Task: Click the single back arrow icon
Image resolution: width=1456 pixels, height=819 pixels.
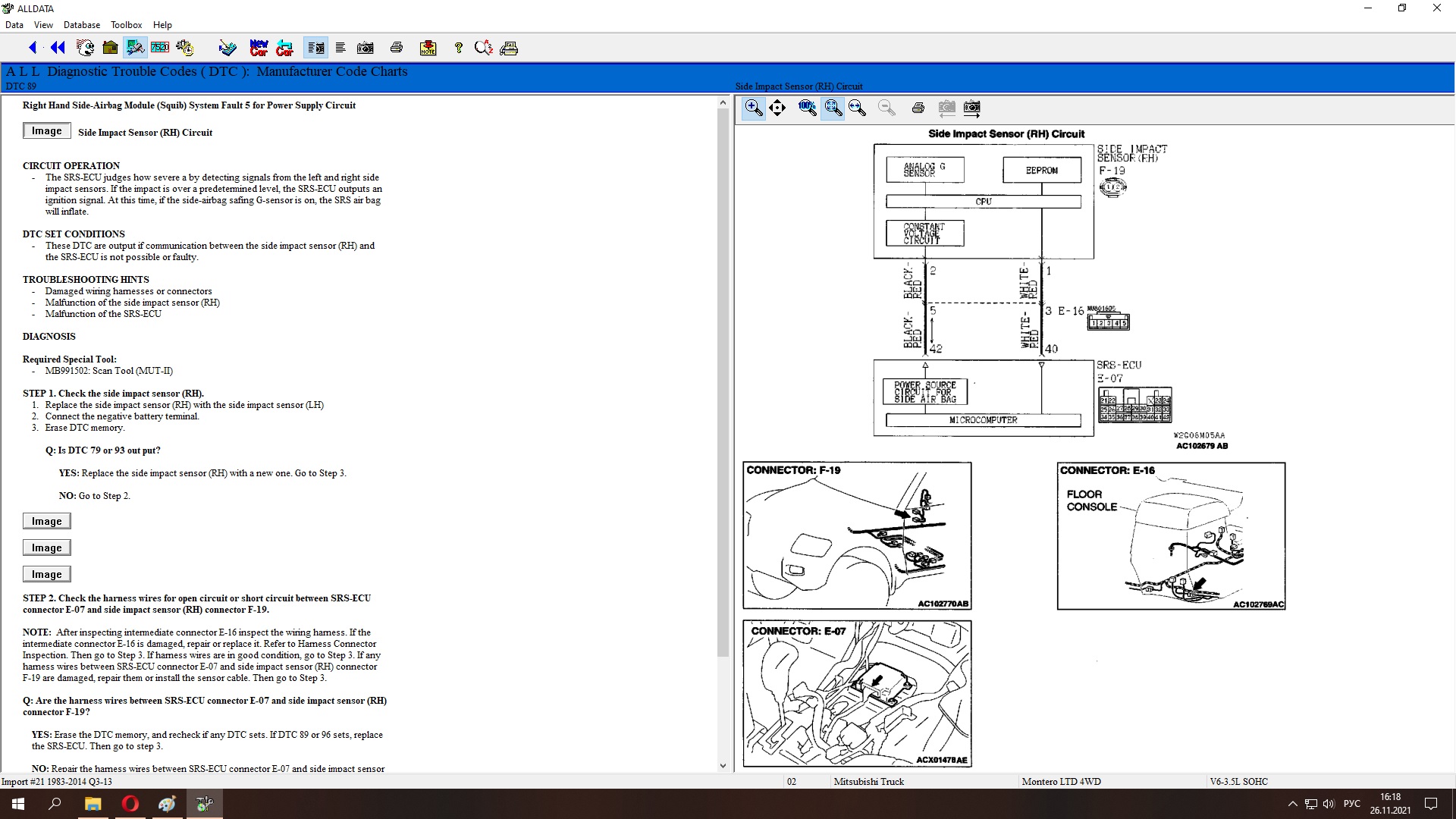Action: (33, 48)
